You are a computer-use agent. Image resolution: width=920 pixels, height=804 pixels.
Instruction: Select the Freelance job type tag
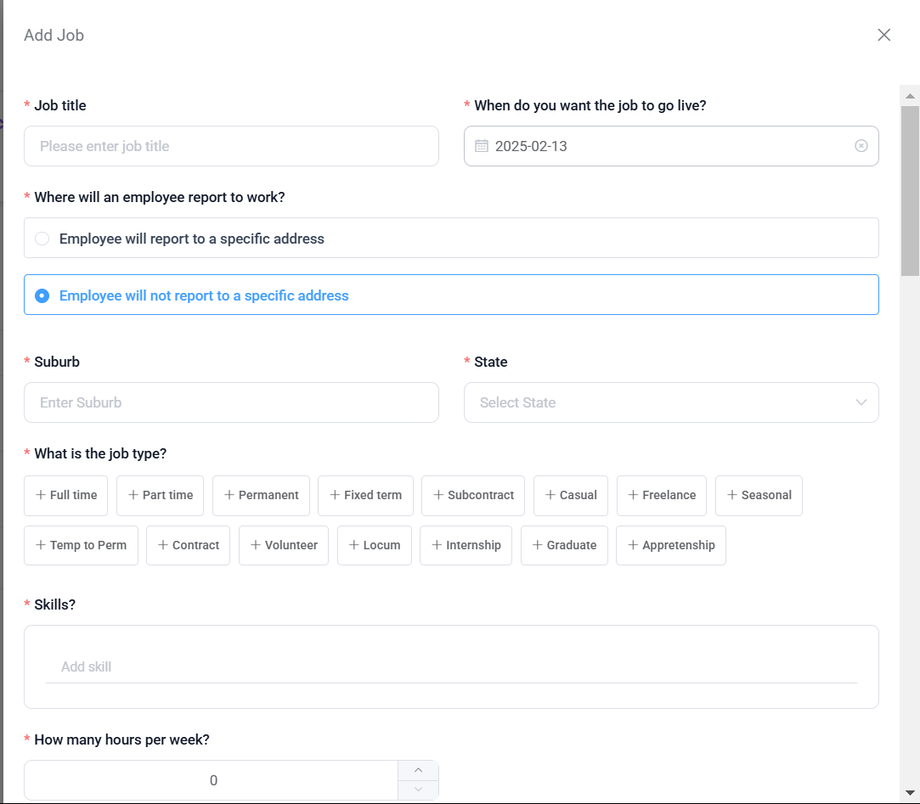point(661,495)
